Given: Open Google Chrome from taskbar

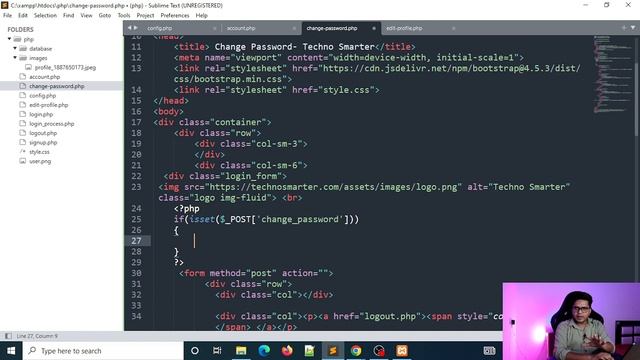Looking at the screenshot, I should click(356, 351).
